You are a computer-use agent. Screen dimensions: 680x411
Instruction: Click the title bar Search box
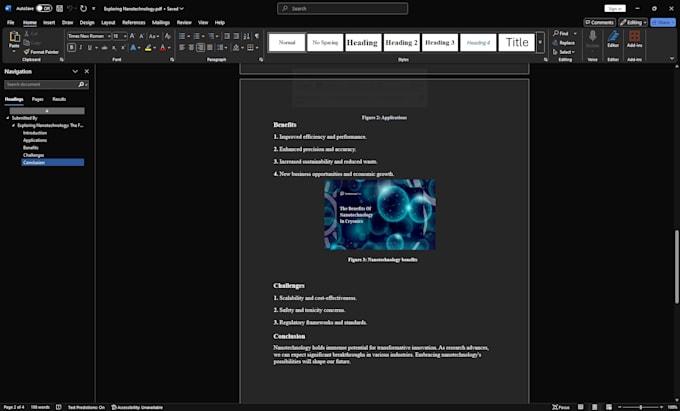(x=343, y=9)
